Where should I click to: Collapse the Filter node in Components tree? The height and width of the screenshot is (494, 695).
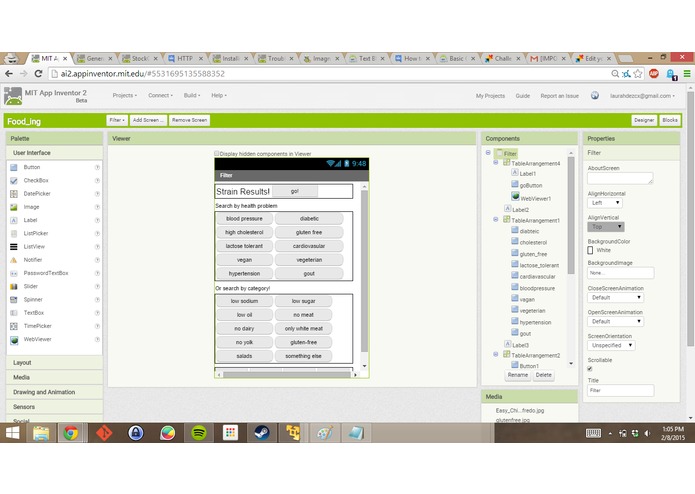click(x=488, y=152)
